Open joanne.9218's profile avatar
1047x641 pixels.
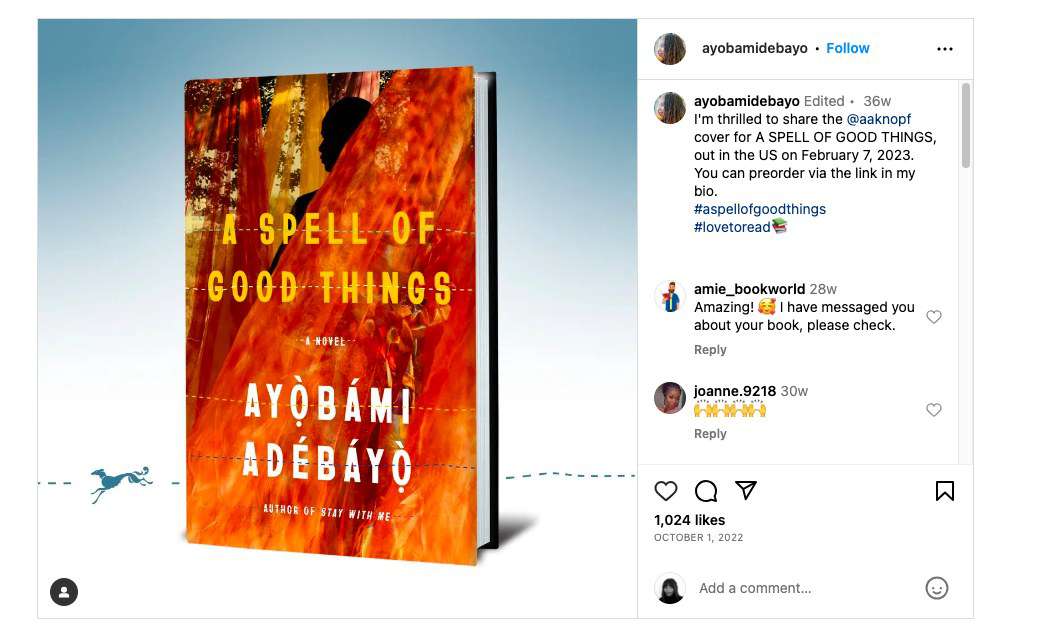[x=670, y=398]
